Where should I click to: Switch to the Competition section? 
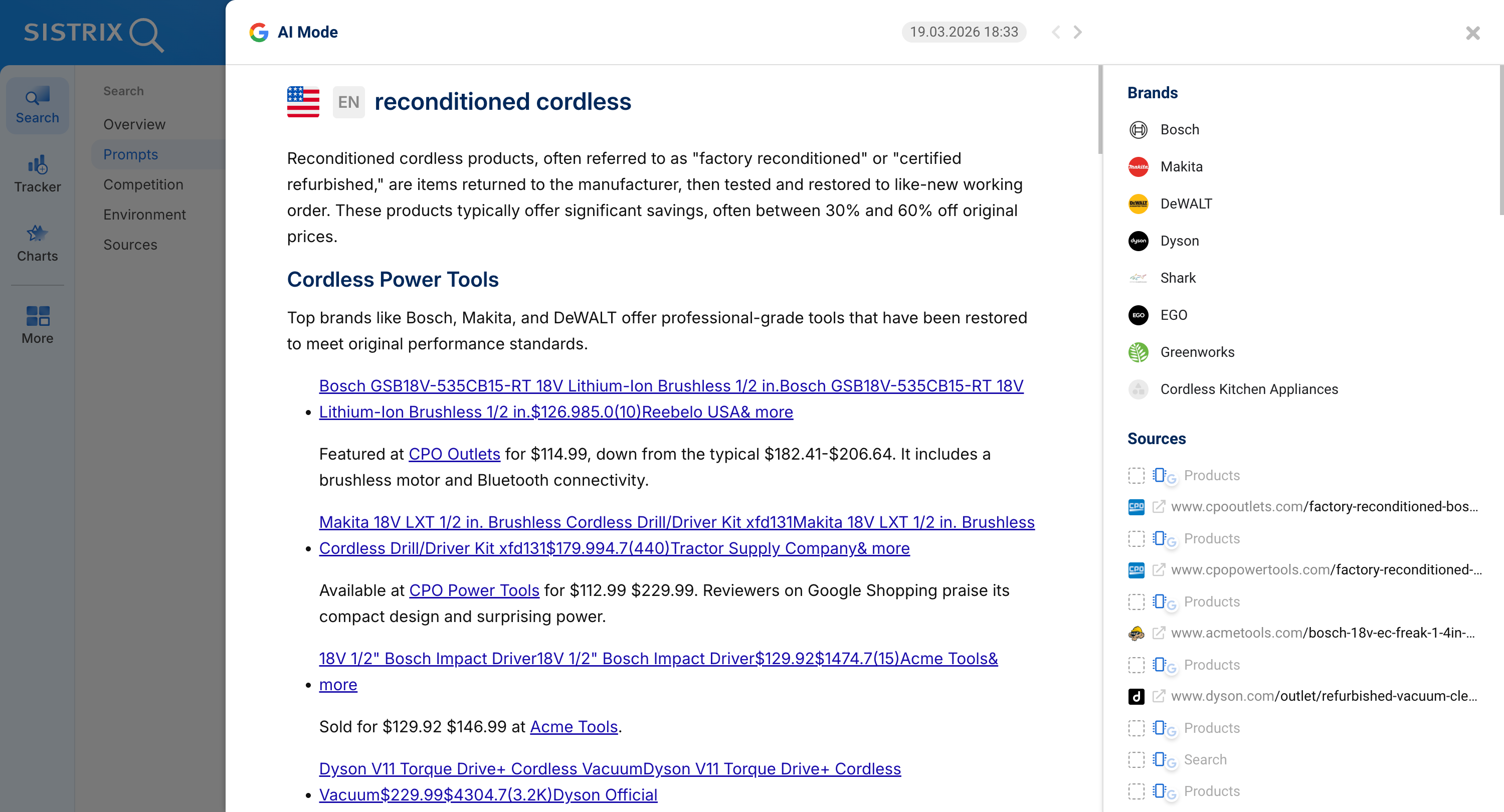click(x=143, y=184)
